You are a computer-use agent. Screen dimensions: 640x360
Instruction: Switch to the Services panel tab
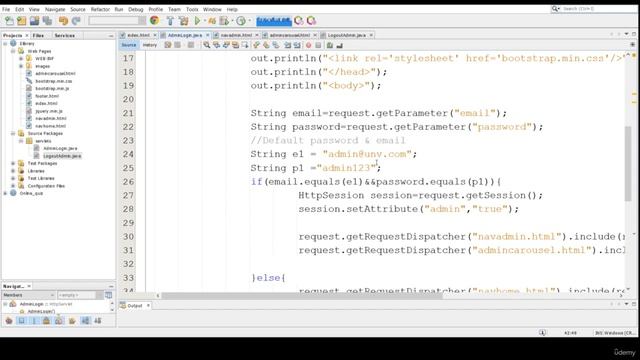(64, 36)
